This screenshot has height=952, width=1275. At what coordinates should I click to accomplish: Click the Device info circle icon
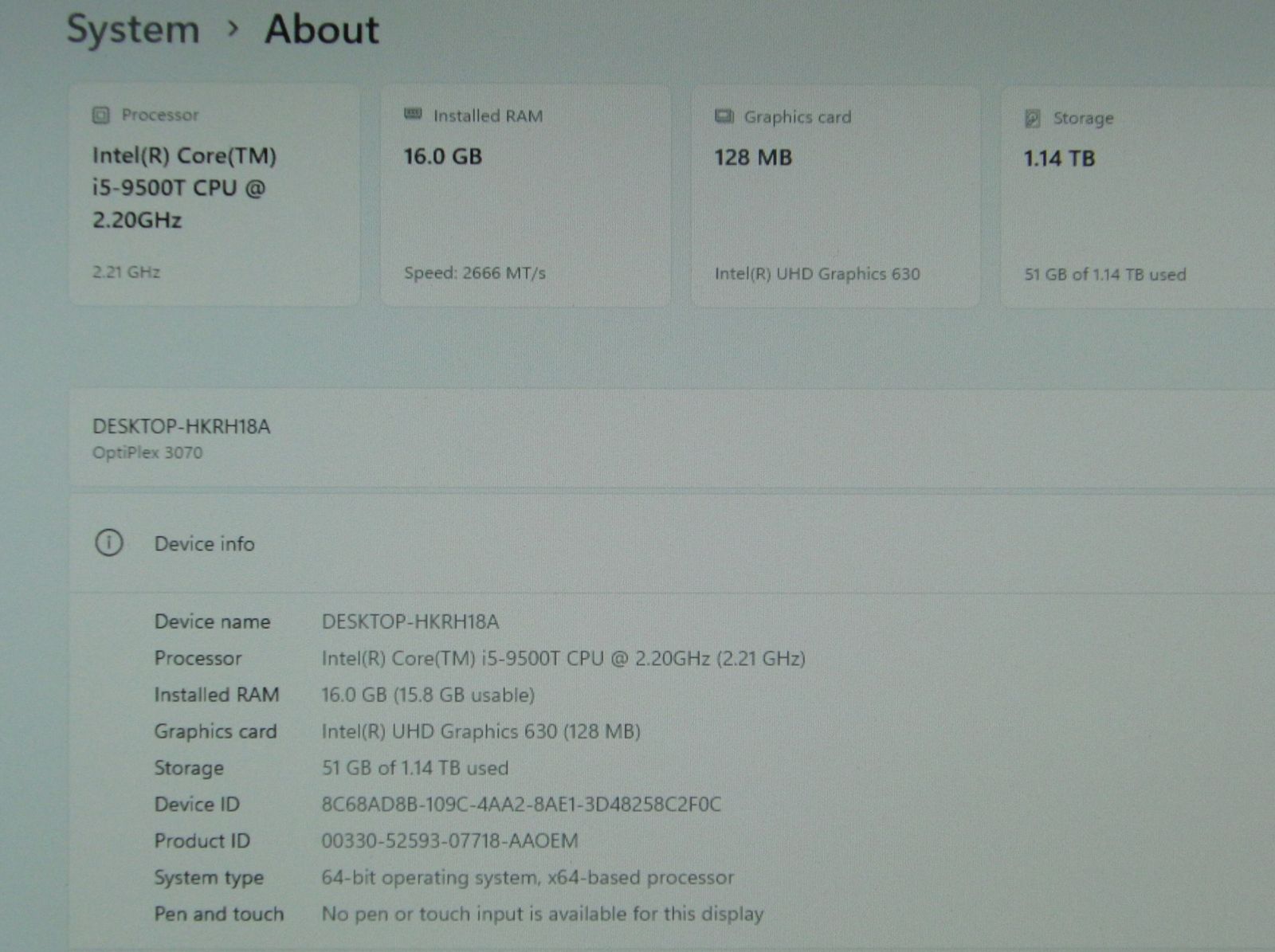click(109, 543)
